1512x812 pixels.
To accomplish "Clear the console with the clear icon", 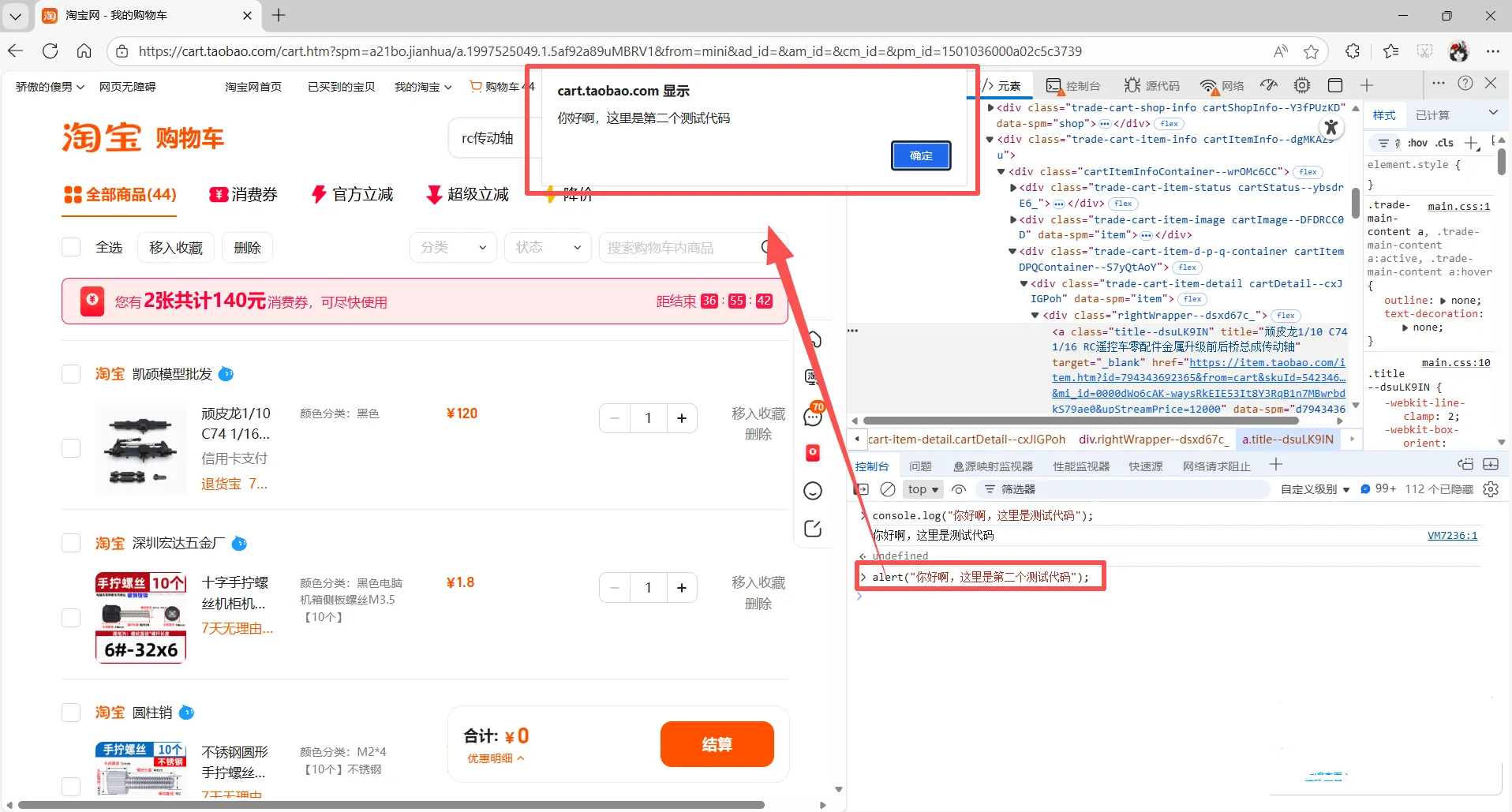I will point(888,489).
